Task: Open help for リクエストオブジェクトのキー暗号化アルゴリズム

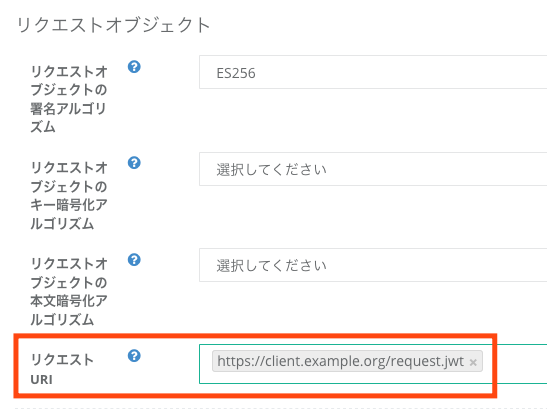Action: pyautogui.click(x=134, y=163)
